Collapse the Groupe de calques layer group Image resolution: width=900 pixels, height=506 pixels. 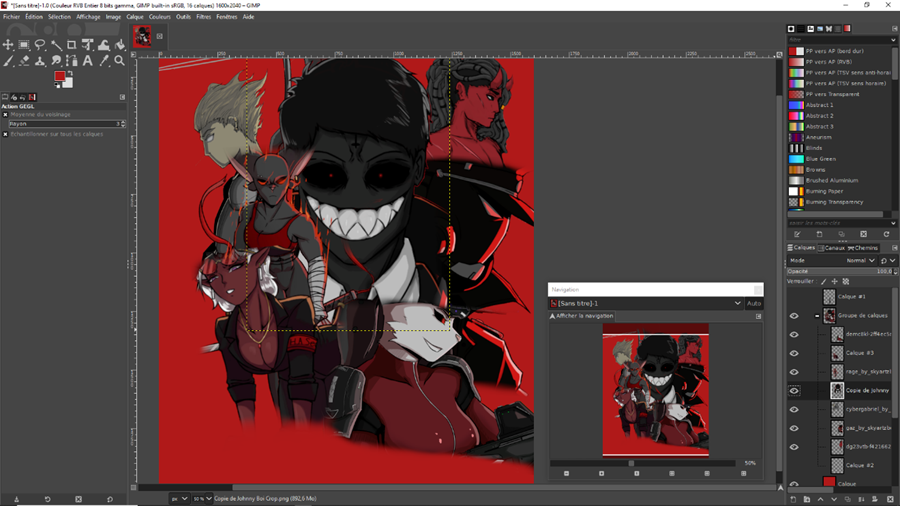point(817,316)
